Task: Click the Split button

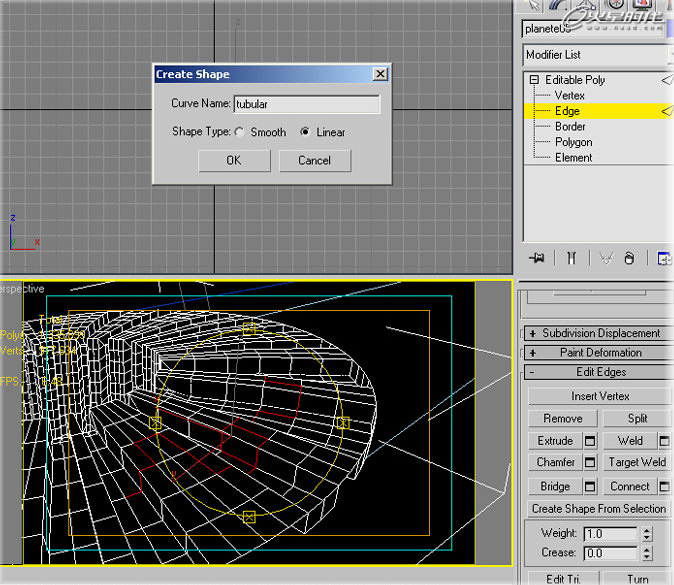Action: point(637,418)
